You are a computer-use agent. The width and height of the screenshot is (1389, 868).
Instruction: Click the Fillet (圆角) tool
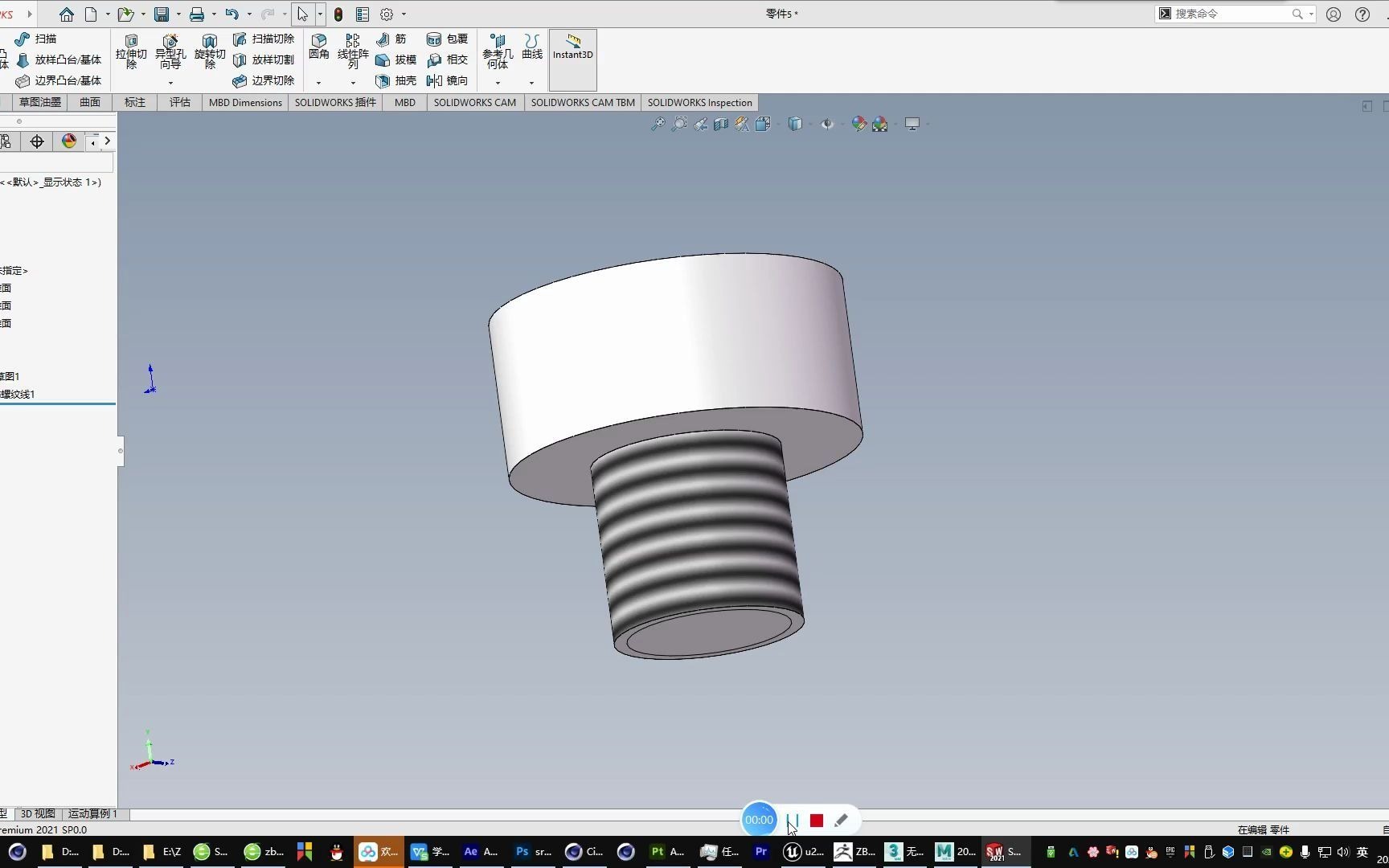pos(319,47)
